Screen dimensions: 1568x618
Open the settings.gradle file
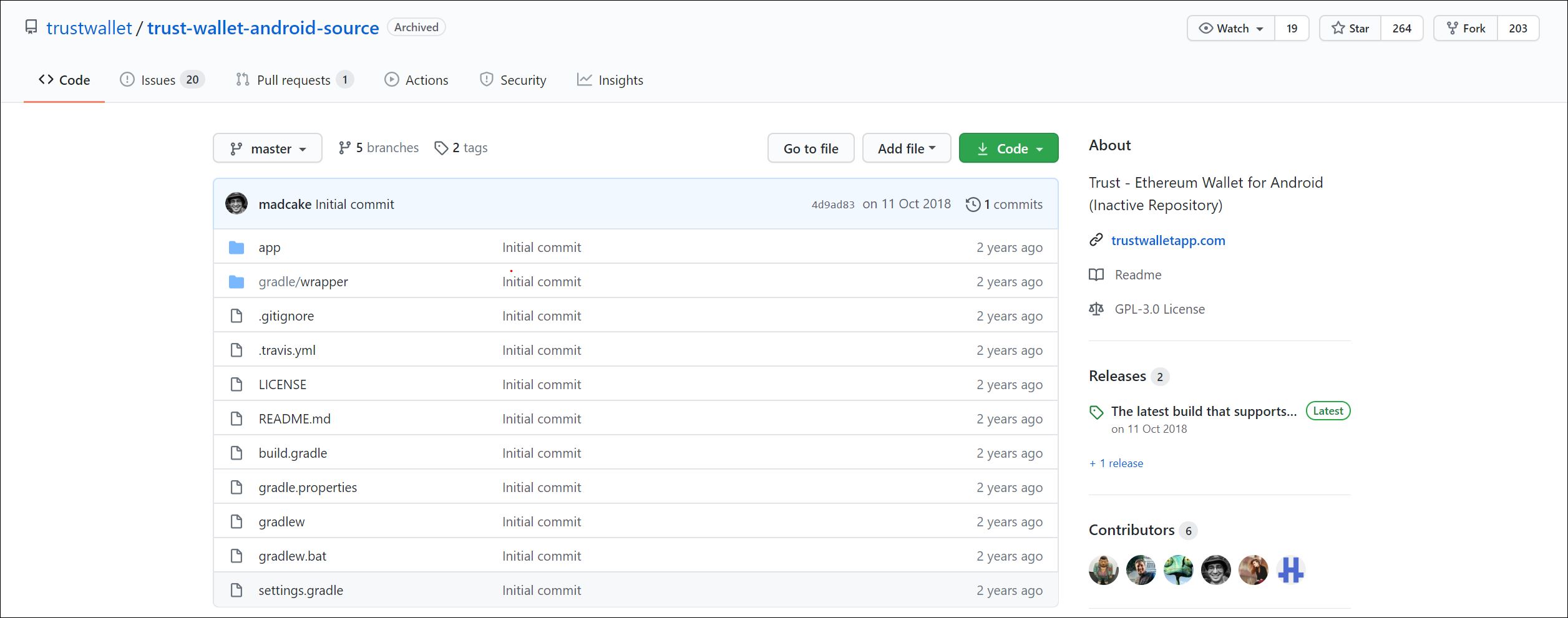tap(301, 591)
